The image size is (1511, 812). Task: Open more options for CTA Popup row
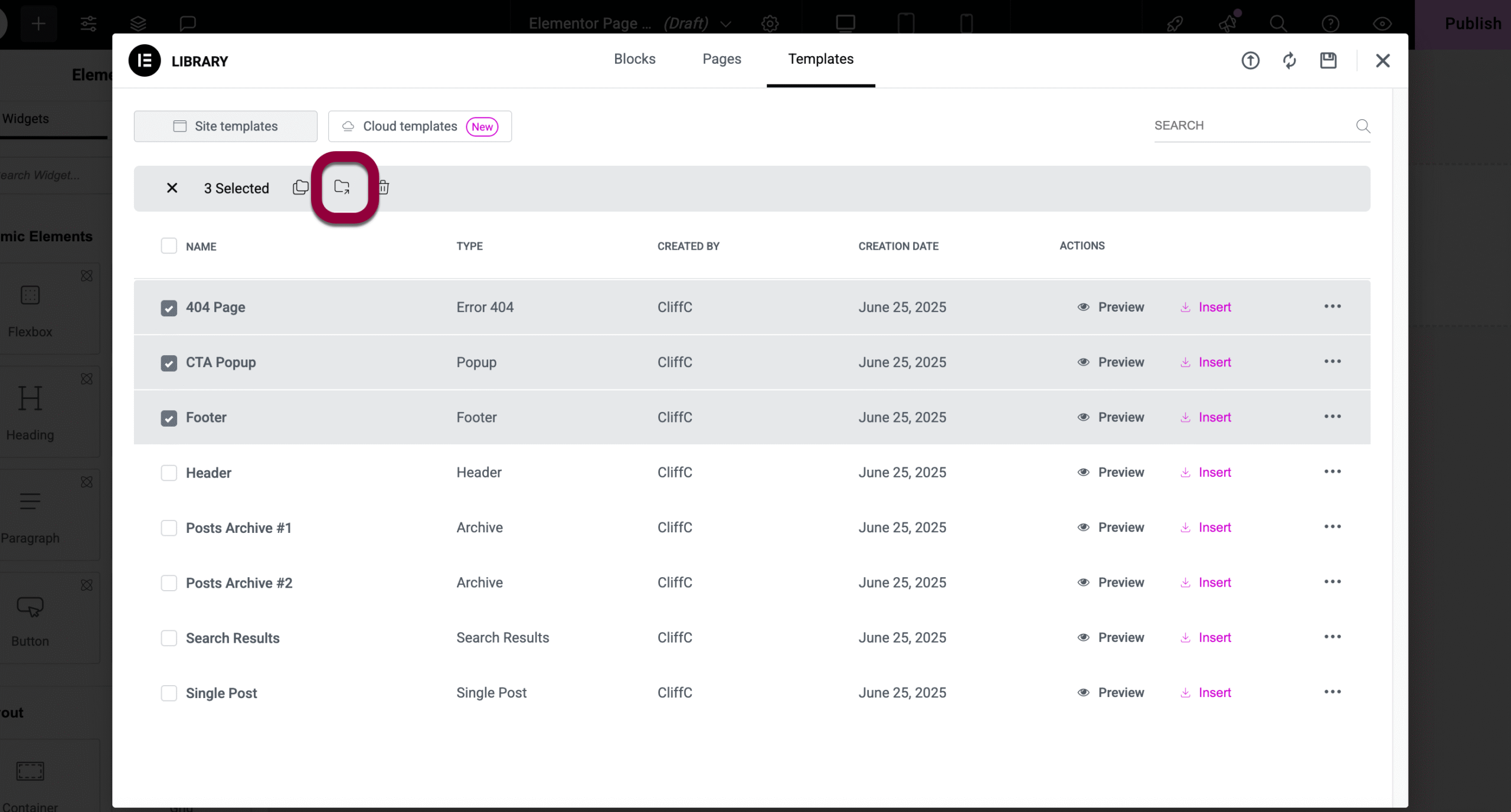1332,362
